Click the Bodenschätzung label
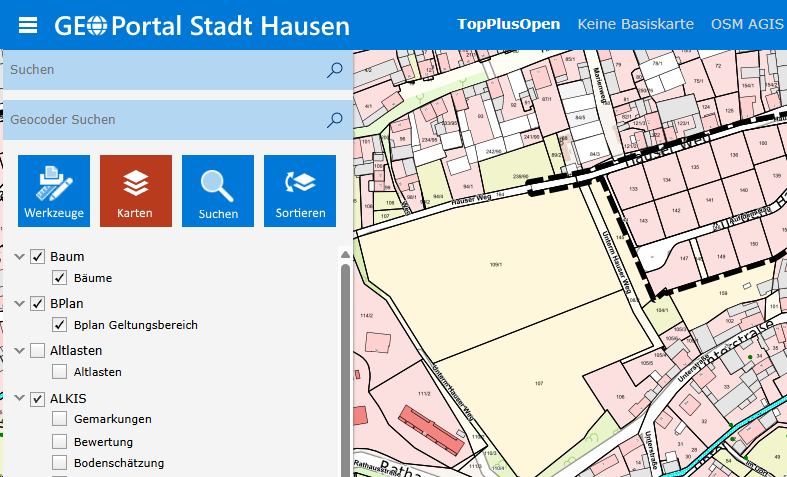Image resolution: width=787 pixels, height=477 pixels. click(x=119, y=463)
